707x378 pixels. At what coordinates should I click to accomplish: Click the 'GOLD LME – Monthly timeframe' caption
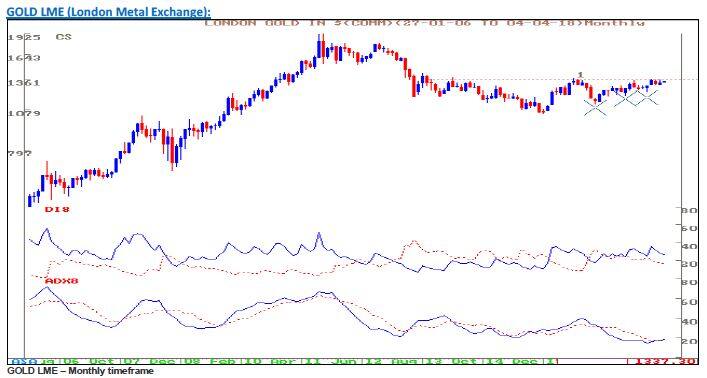81,371
